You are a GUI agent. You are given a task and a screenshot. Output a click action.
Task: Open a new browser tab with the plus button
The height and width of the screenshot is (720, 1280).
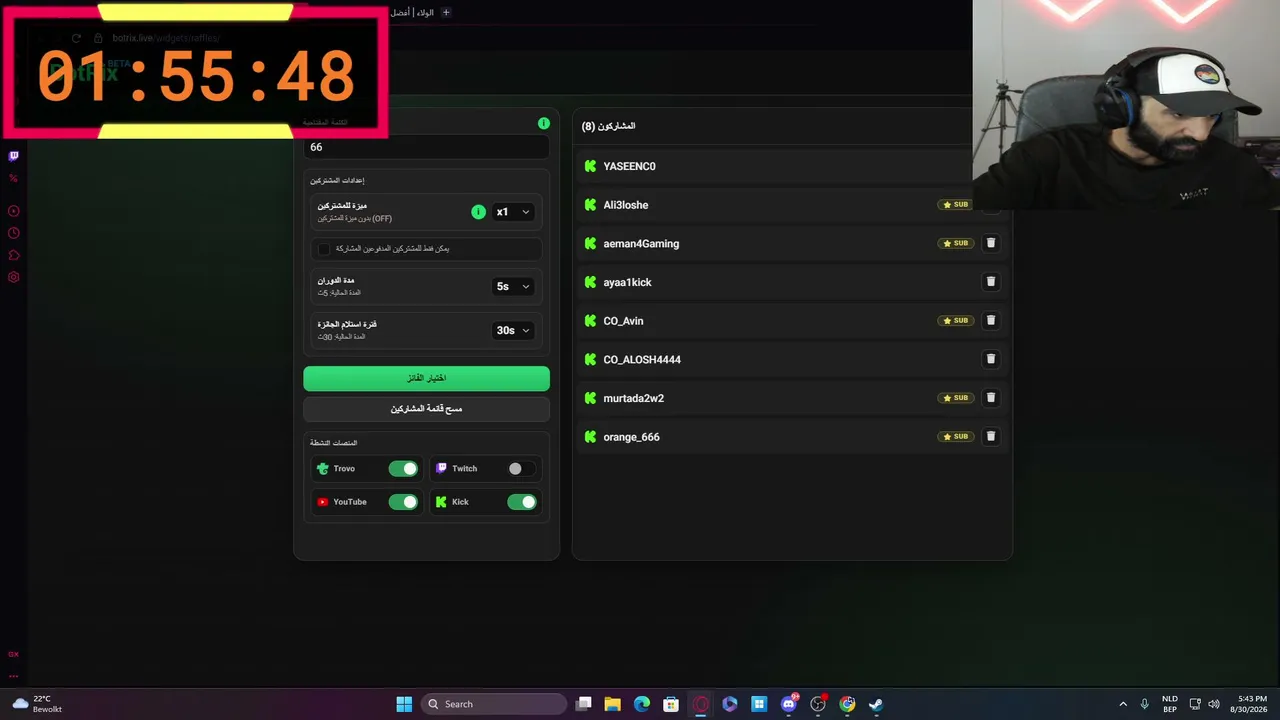tap(446, 12)
